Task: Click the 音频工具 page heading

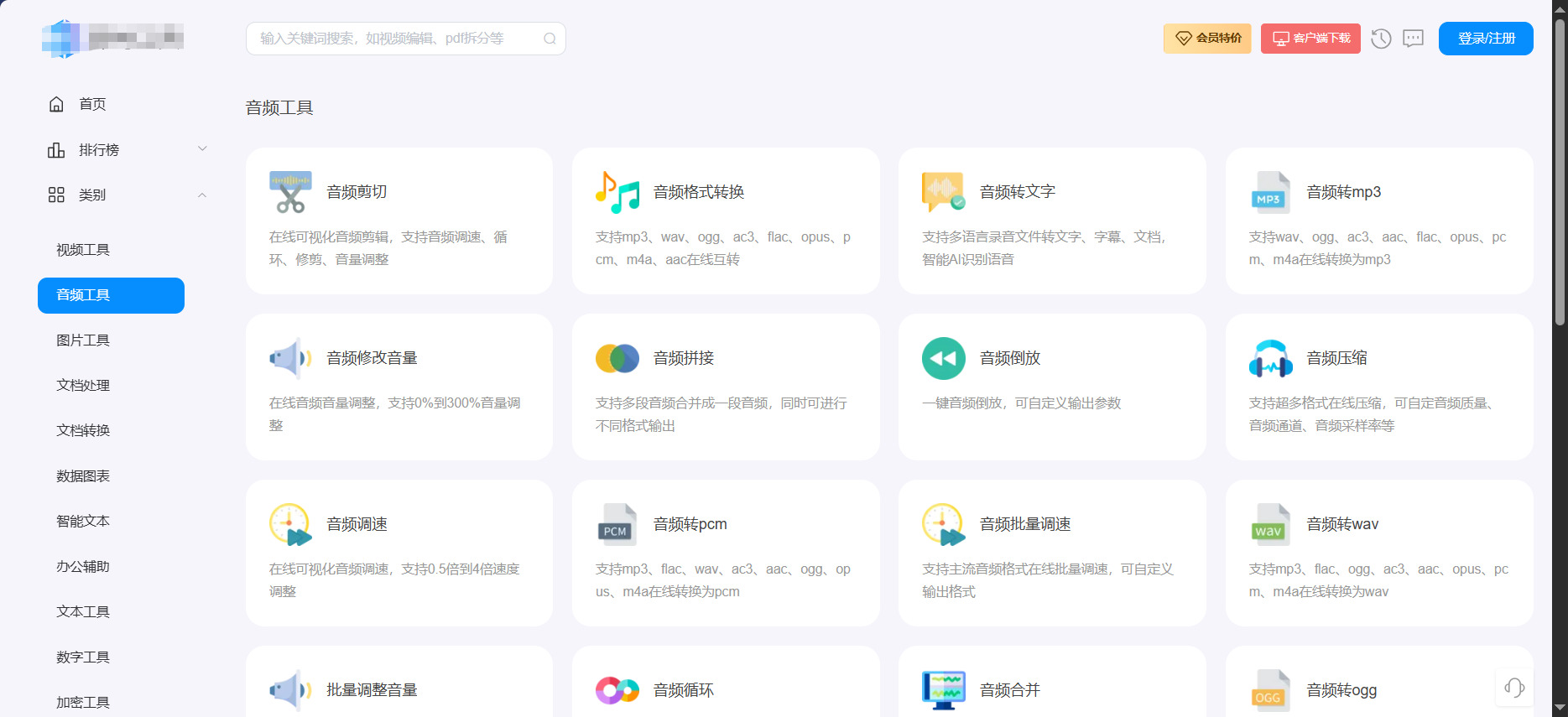Action: tap(279, 108)
